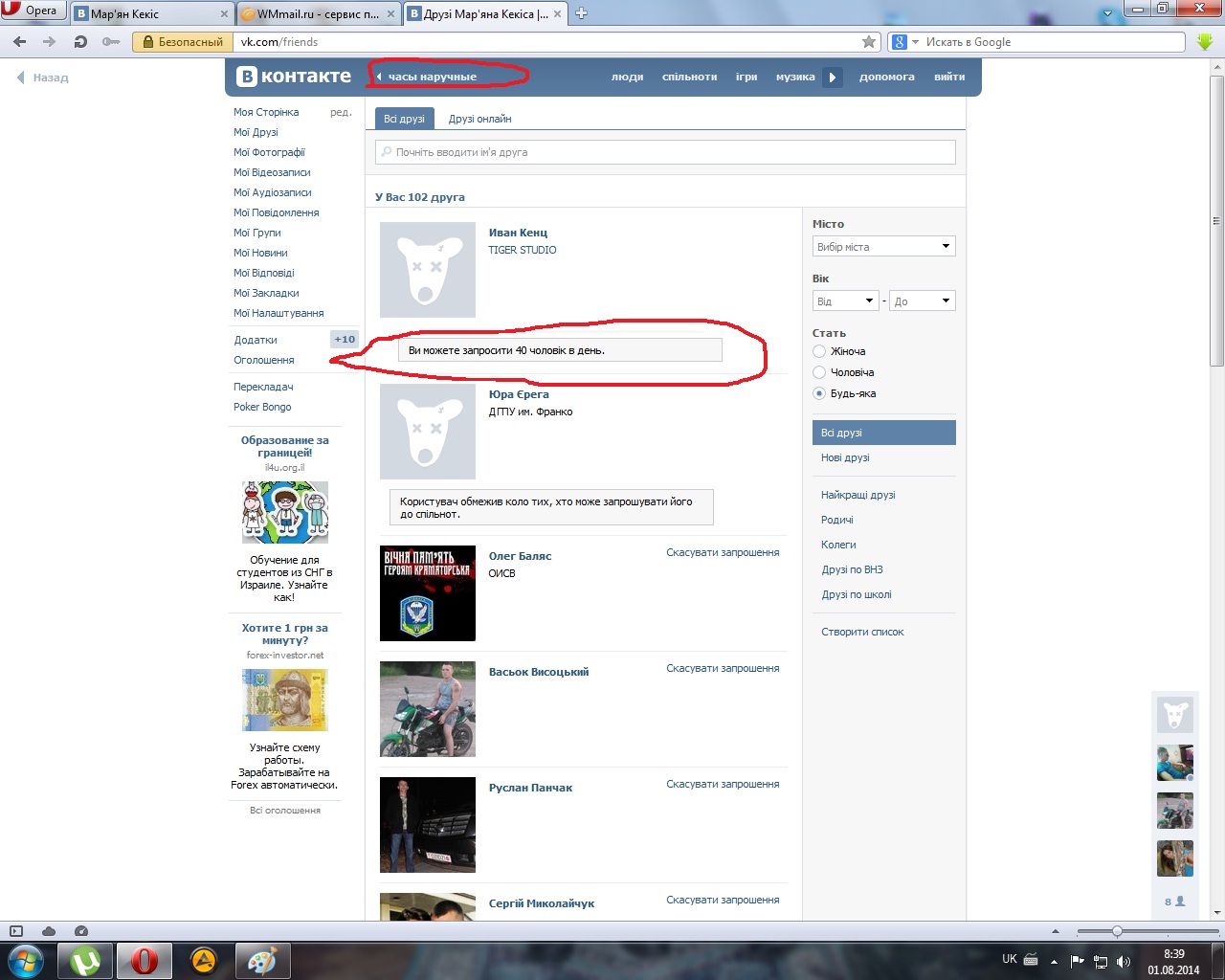Viewport: 1225px width, 980px height.
Task: Open Мої Аудіозаписи in left menu
Action: click(273, 192)
